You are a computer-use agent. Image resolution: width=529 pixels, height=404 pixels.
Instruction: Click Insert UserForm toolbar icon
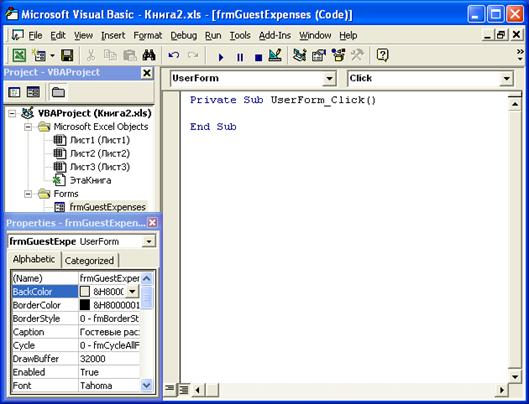pos(39,55)
